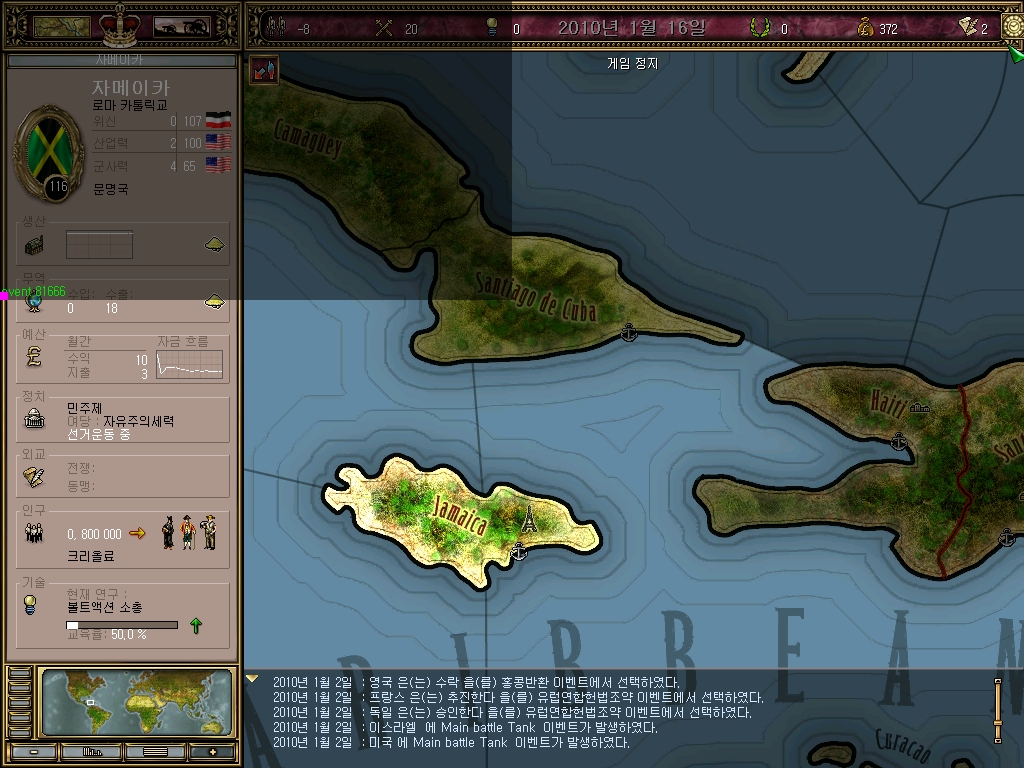Click the goods pile icon in trade section

tap(215, 302)
